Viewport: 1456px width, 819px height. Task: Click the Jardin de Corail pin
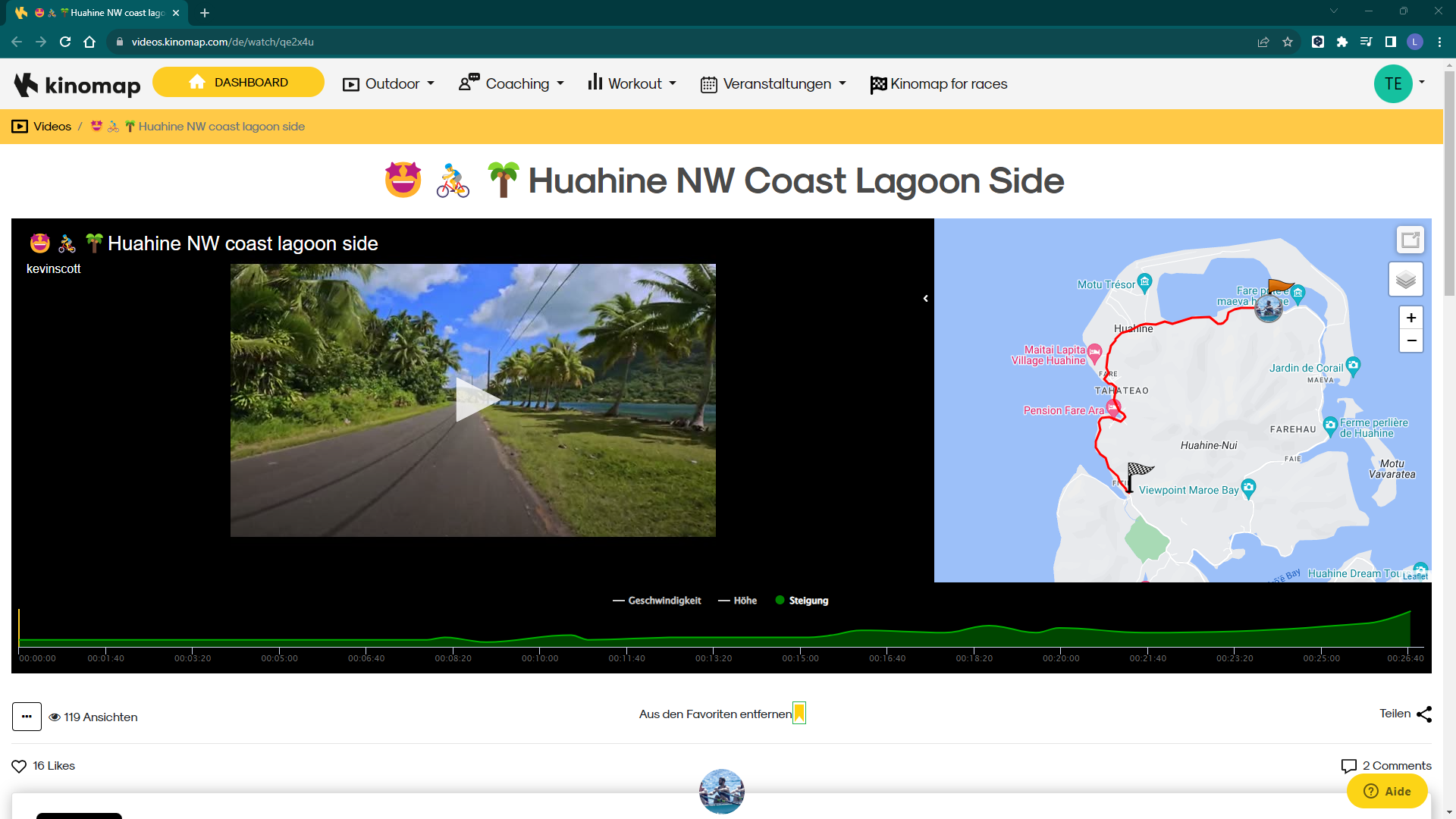(x=1353, y=366)
